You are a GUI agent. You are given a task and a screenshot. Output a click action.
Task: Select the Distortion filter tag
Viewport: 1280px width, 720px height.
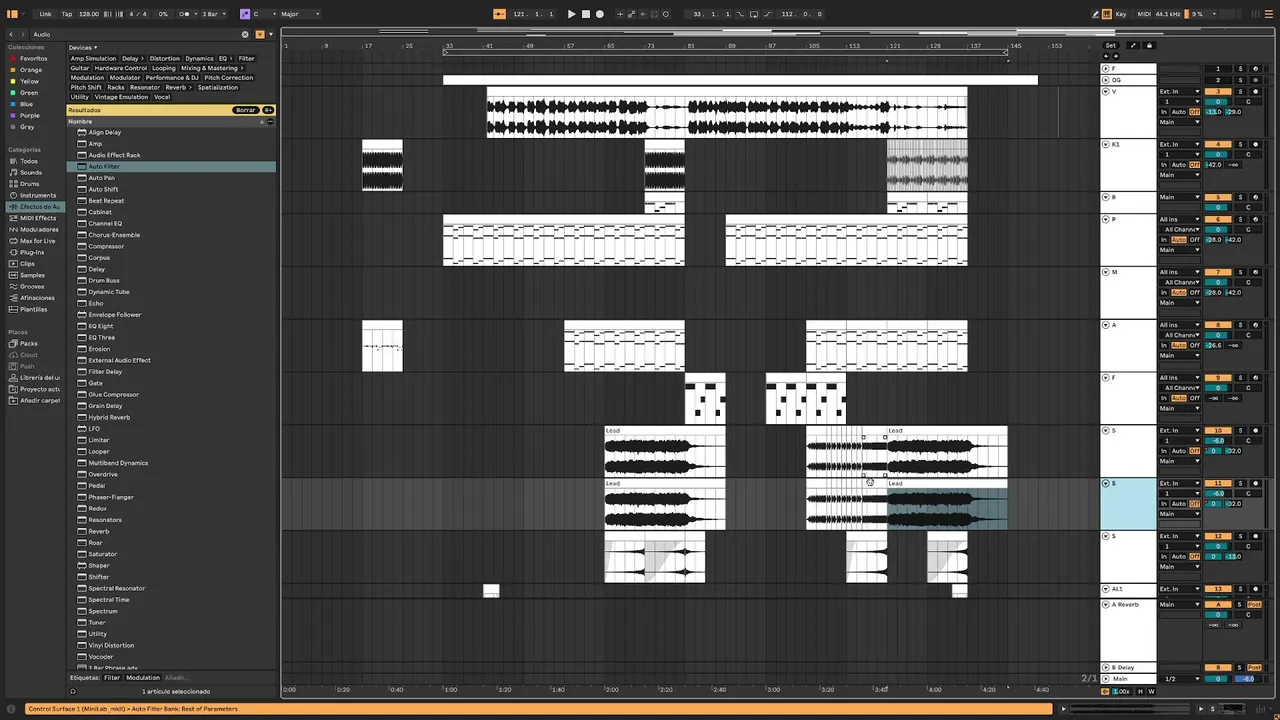[165, 58]
